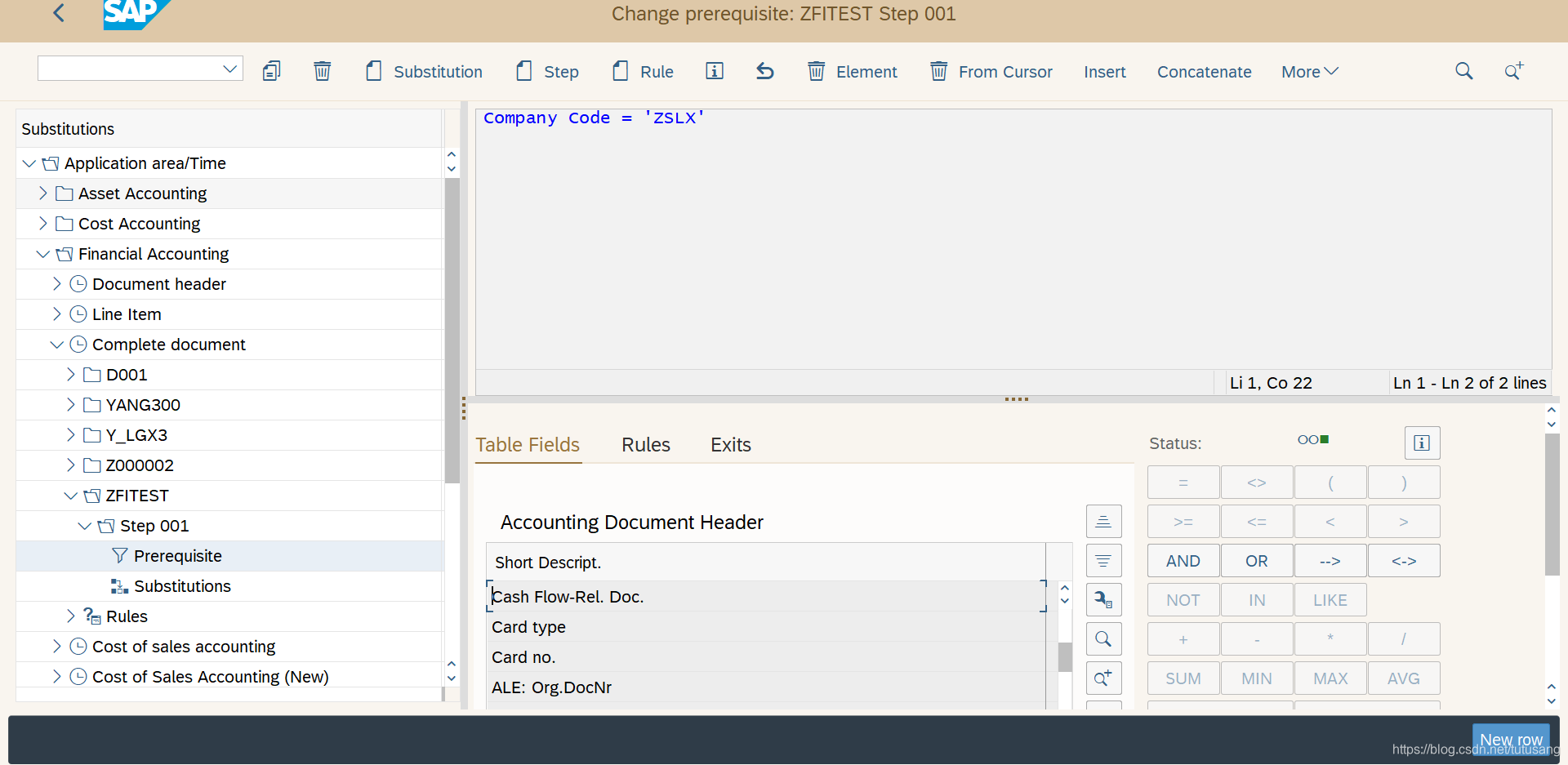The width and height of the screenshot is (1568, 765).
Task: Click the align-top list icon
Action: 1103,522
